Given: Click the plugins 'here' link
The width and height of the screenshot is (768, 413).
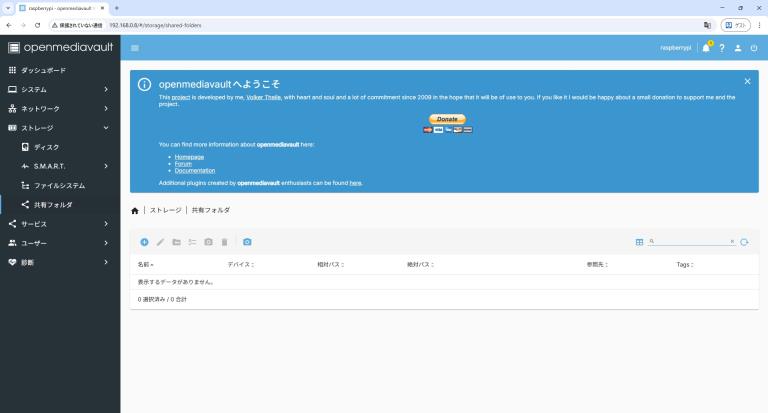Looking at the screenshot, I should 355,183.
